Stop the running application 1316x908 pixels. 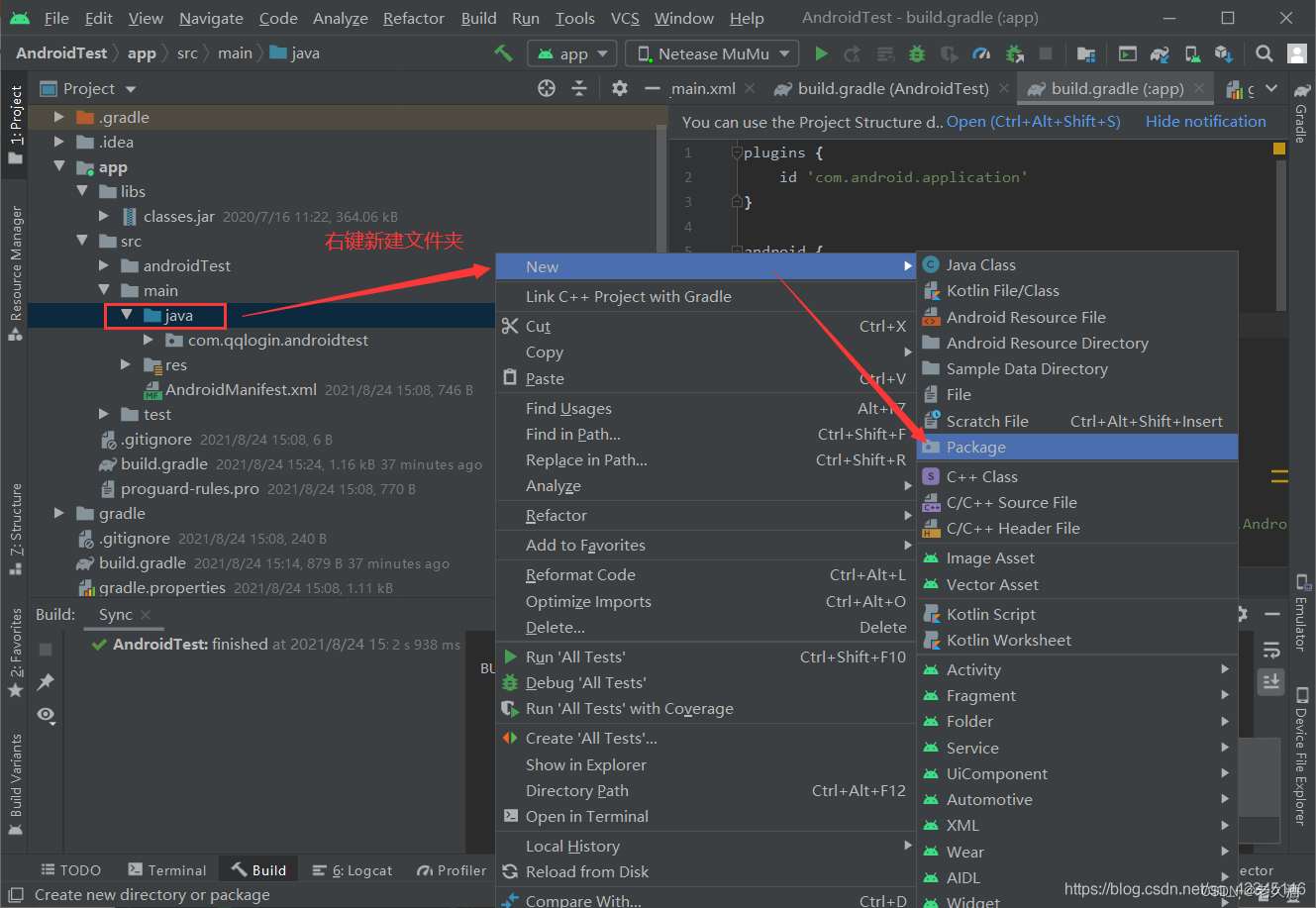click(1046, 52)
